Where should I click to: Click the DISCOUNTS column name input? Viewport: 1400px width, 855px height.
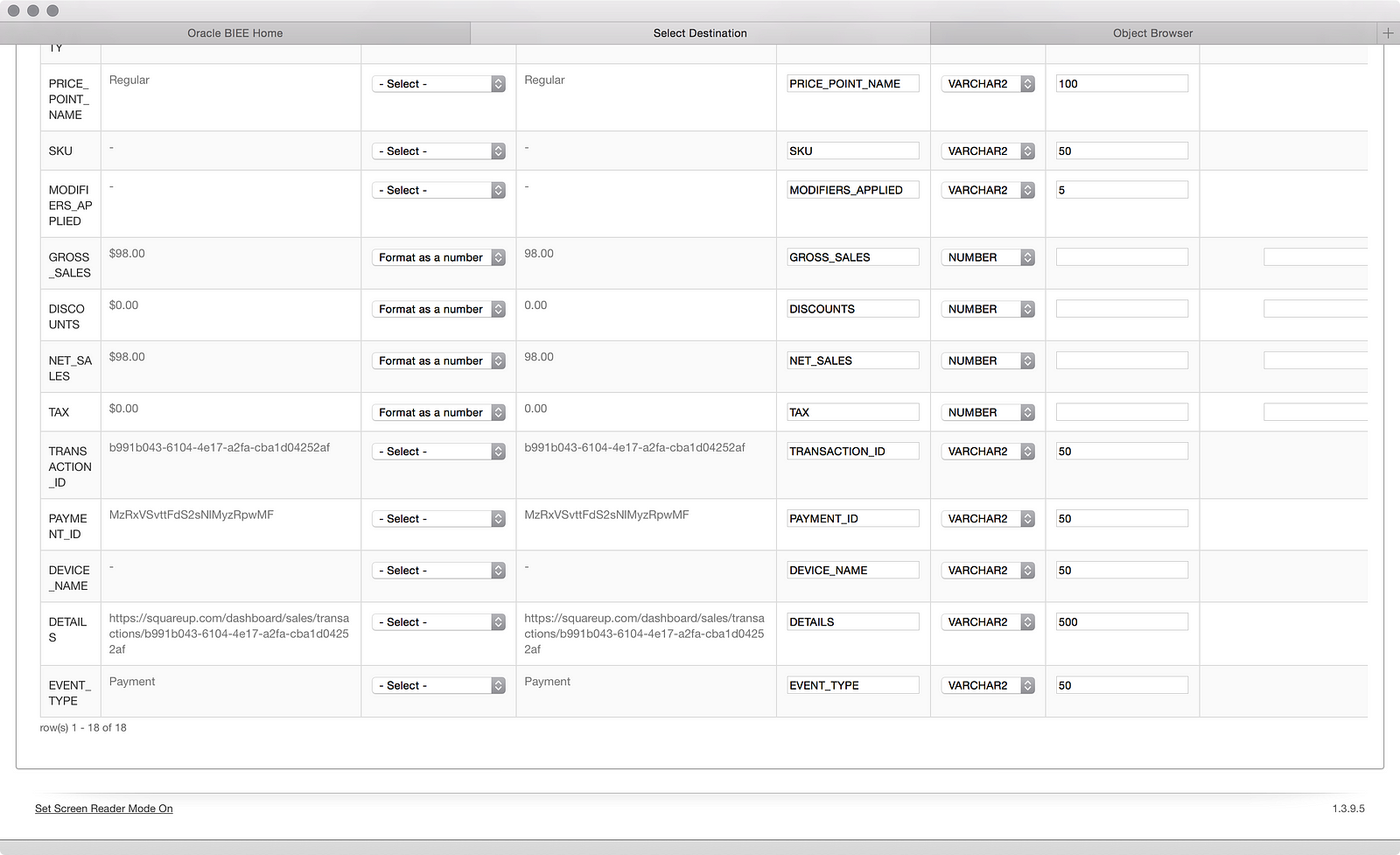(x=852, y=309)
